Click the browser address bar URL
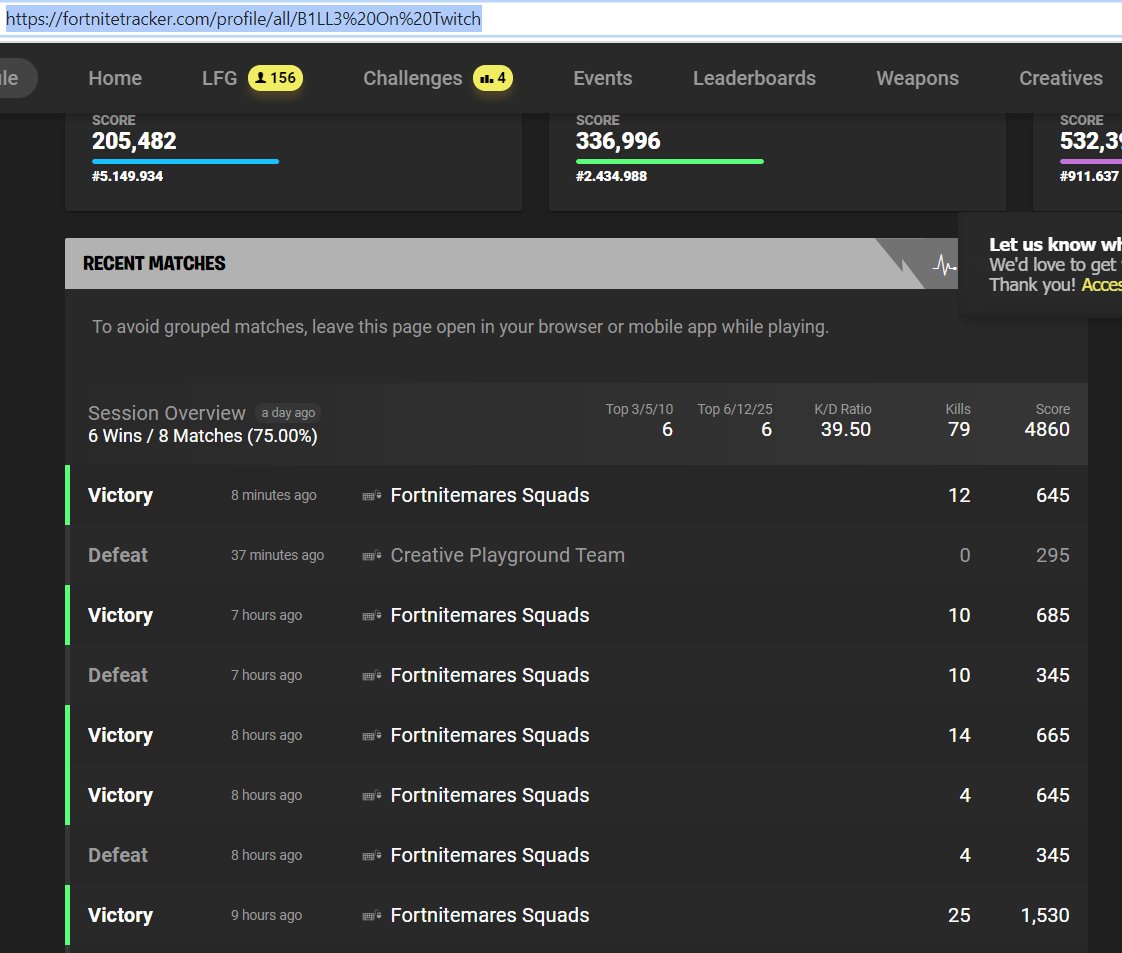The image size is (1122, 953). [x=243, y=19]
